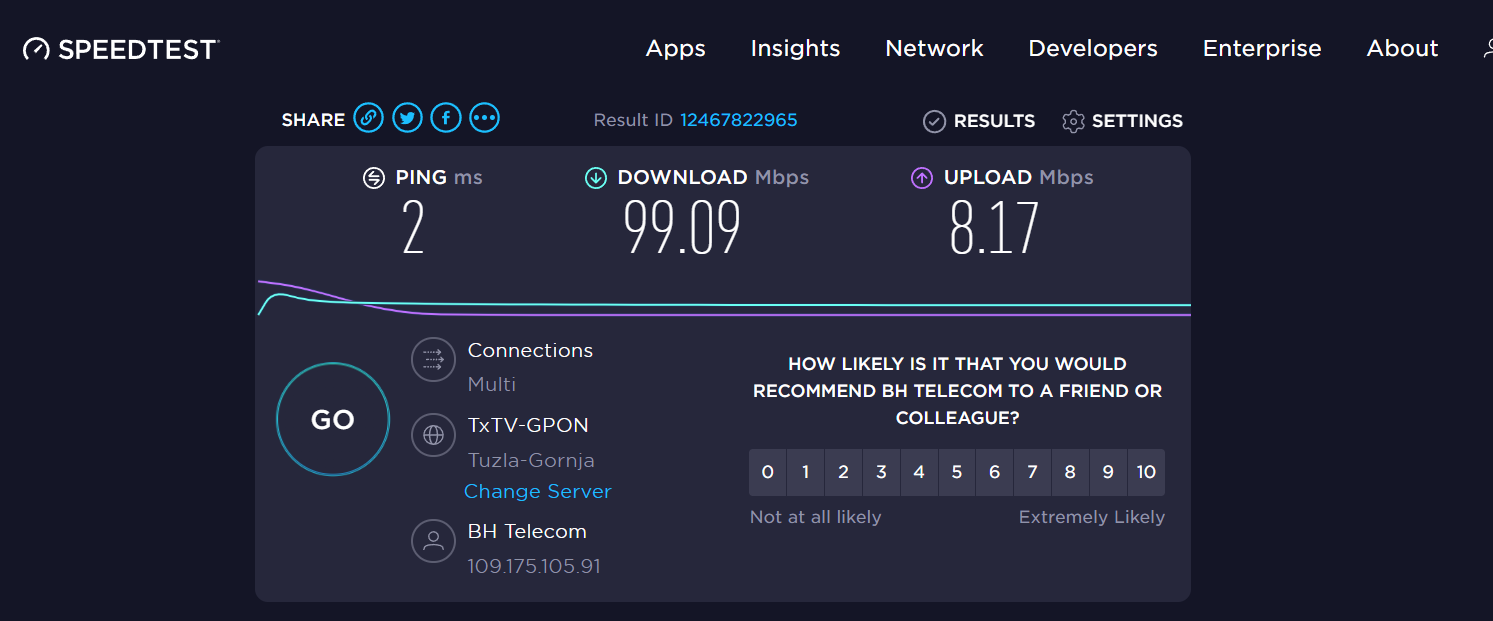Screen dimensions: 1493x621
Task: Share result on Facebook icon
Action: pos(446,118)
